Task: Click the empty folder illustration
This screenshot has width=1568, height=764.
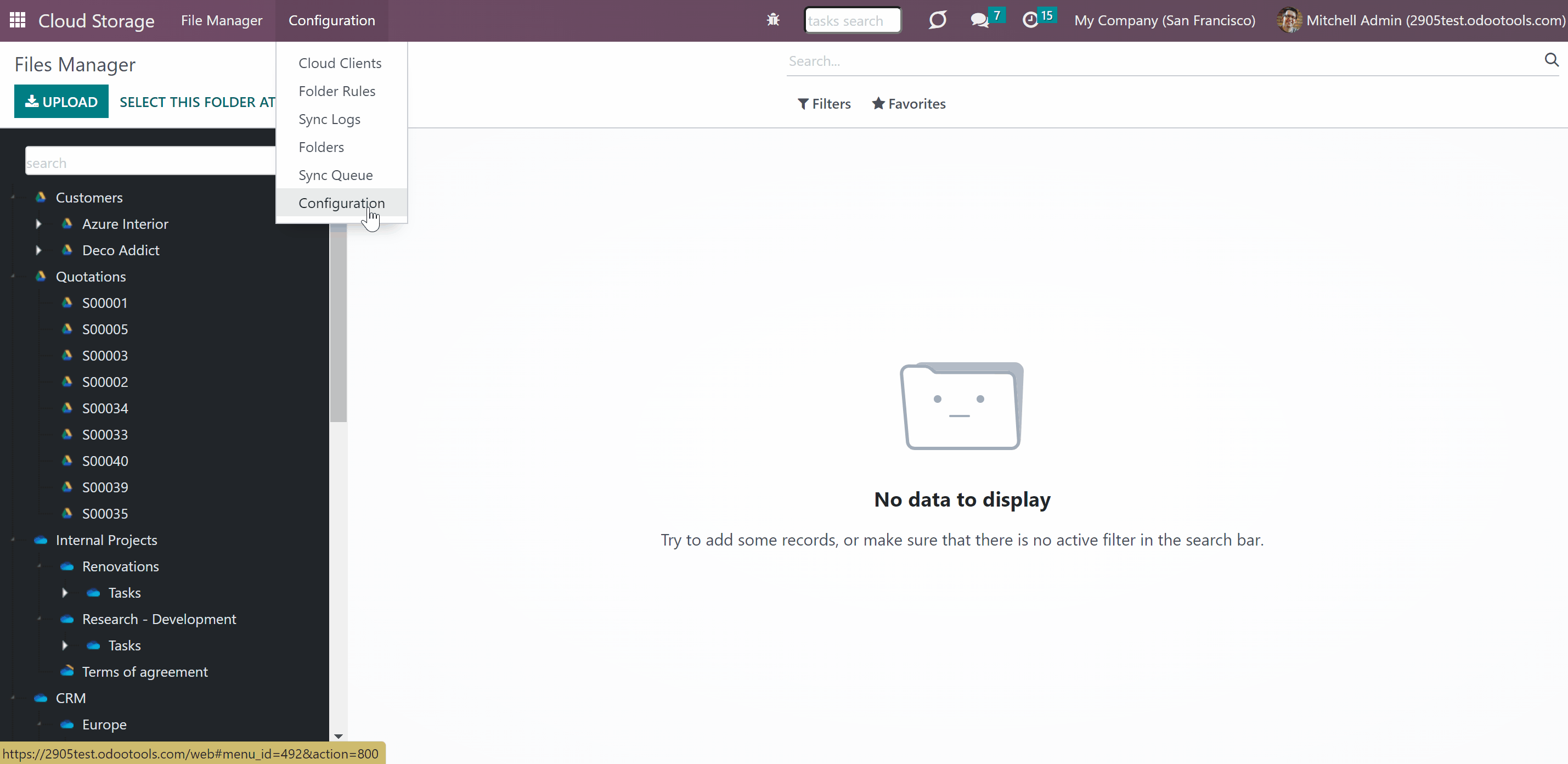Action: pyautogui.click(x=962, y=406)
